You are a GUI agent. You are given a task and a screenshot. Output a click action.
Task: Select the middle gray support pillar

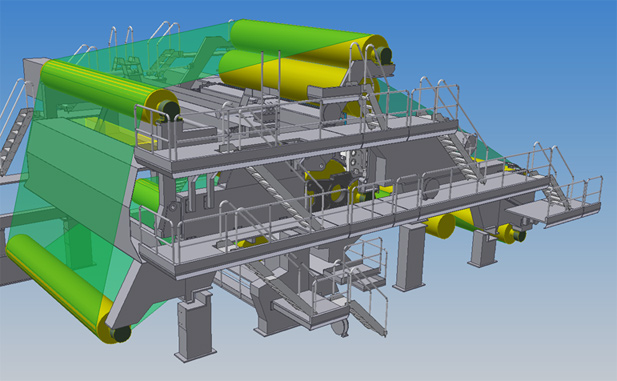click(410, 257)
